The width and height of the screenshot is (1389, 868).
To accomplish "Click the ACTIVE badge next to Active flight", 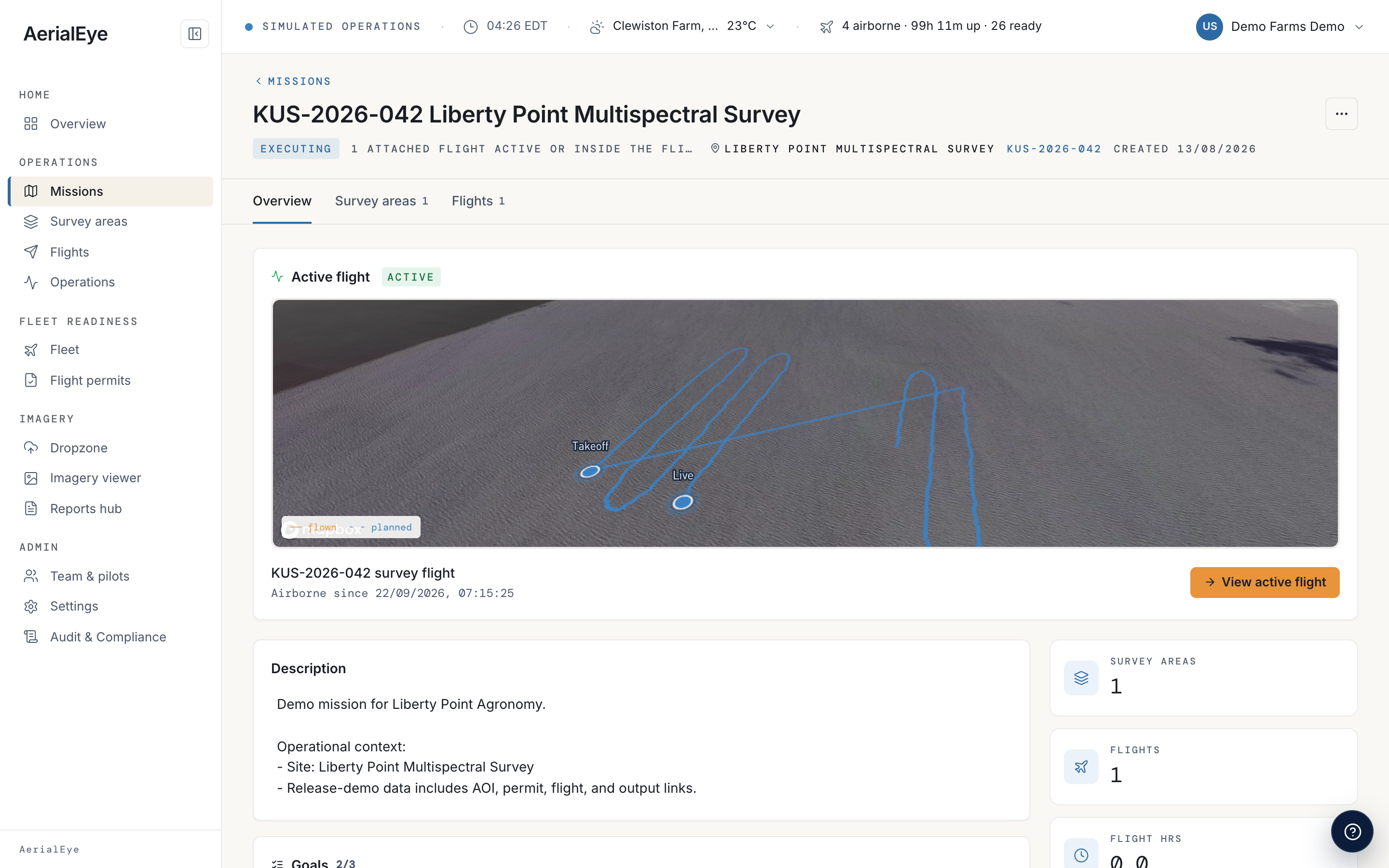I will coord(411,277).
